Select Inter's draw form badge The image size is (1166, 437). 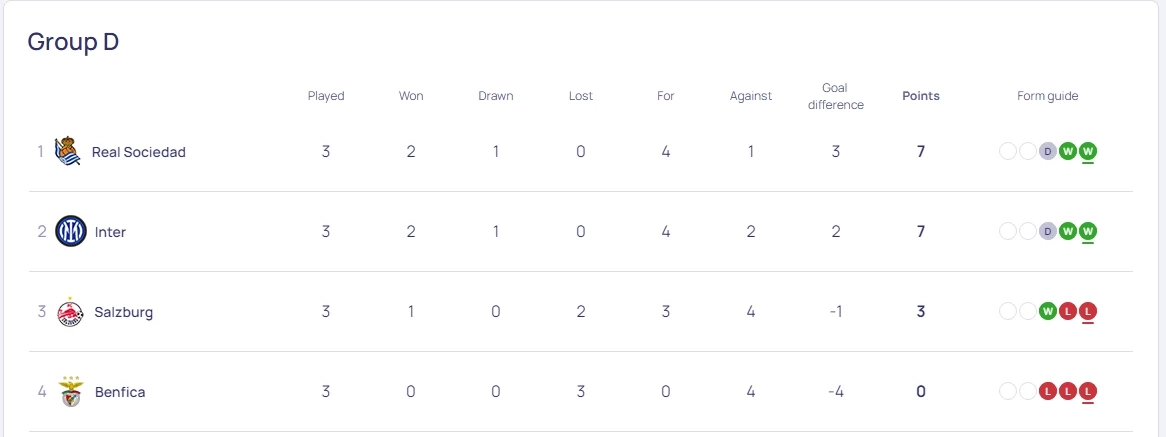(1047, 231)
